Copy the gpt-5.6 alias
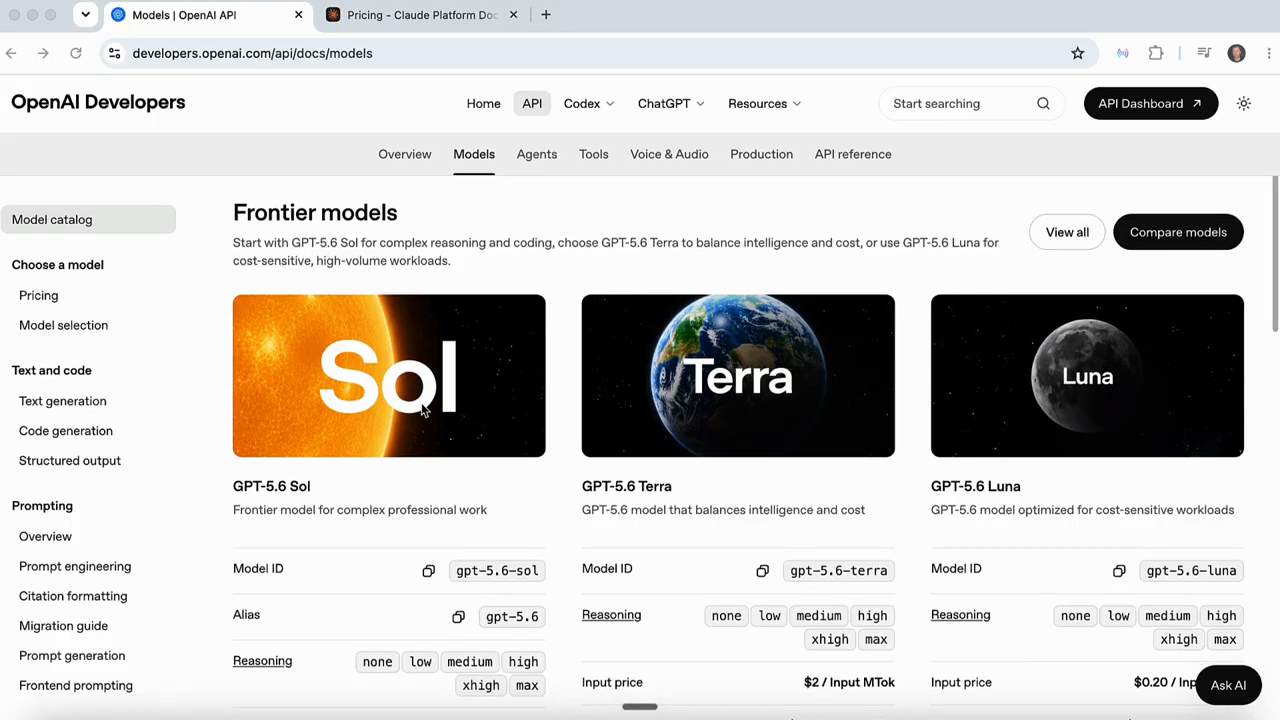 [458, 617]
